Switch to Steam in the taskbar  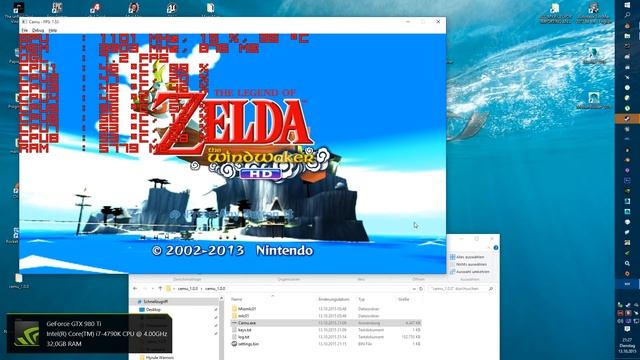(627, 118)
